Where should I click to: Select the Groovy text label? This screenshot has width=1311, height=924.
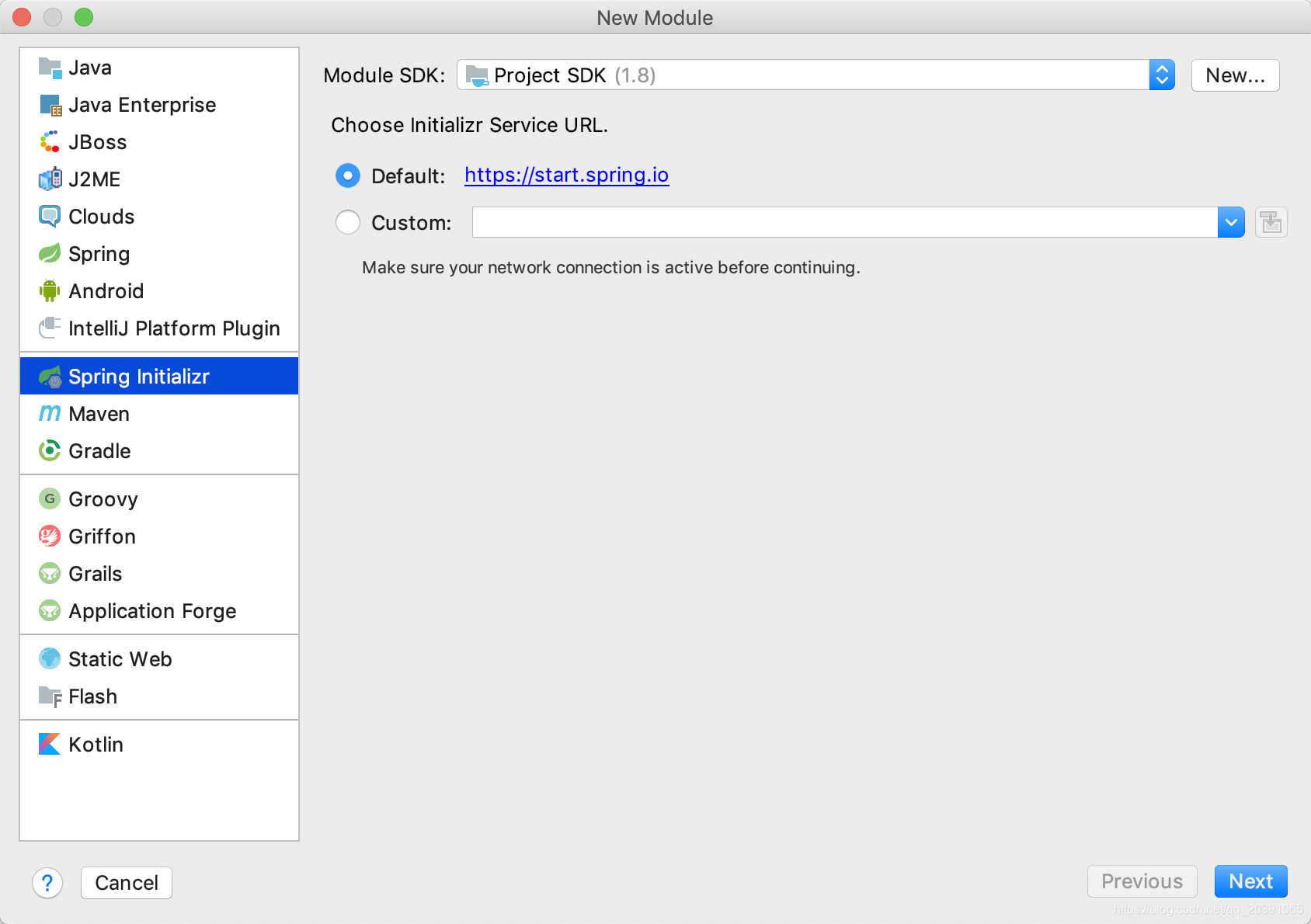(103, 499)
